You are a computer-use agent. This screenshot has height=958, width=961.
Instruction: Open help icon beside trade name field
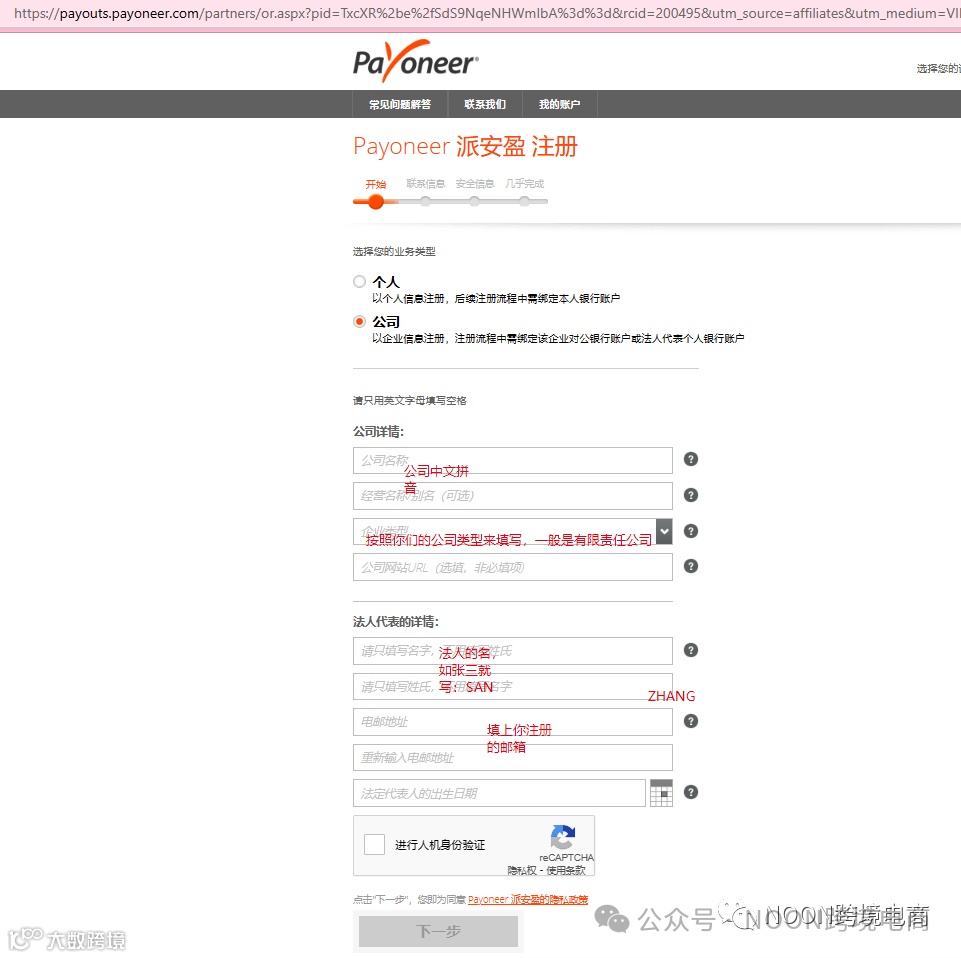[691, 495]
